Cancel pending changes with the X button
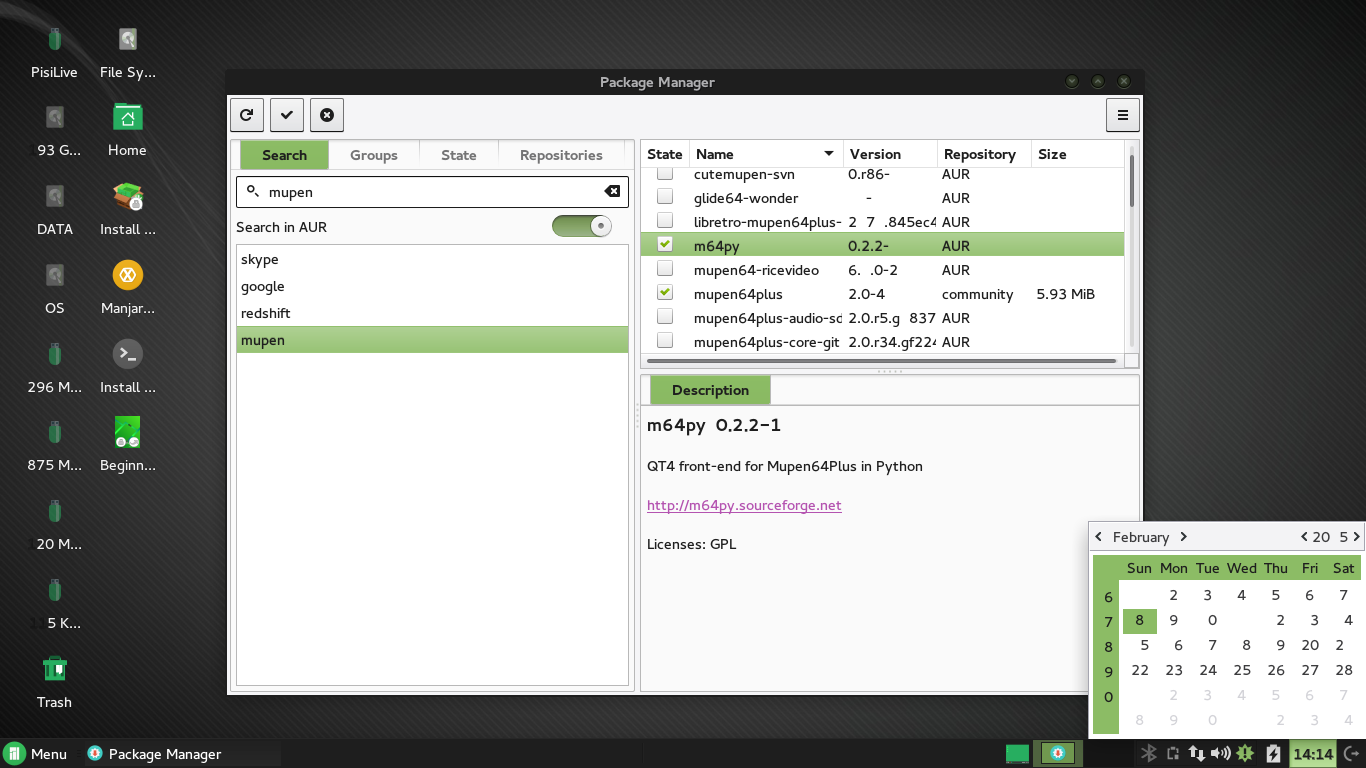The height and width of the screenshot is (768, 1366). pyautogui.click(x=327, y=115)
